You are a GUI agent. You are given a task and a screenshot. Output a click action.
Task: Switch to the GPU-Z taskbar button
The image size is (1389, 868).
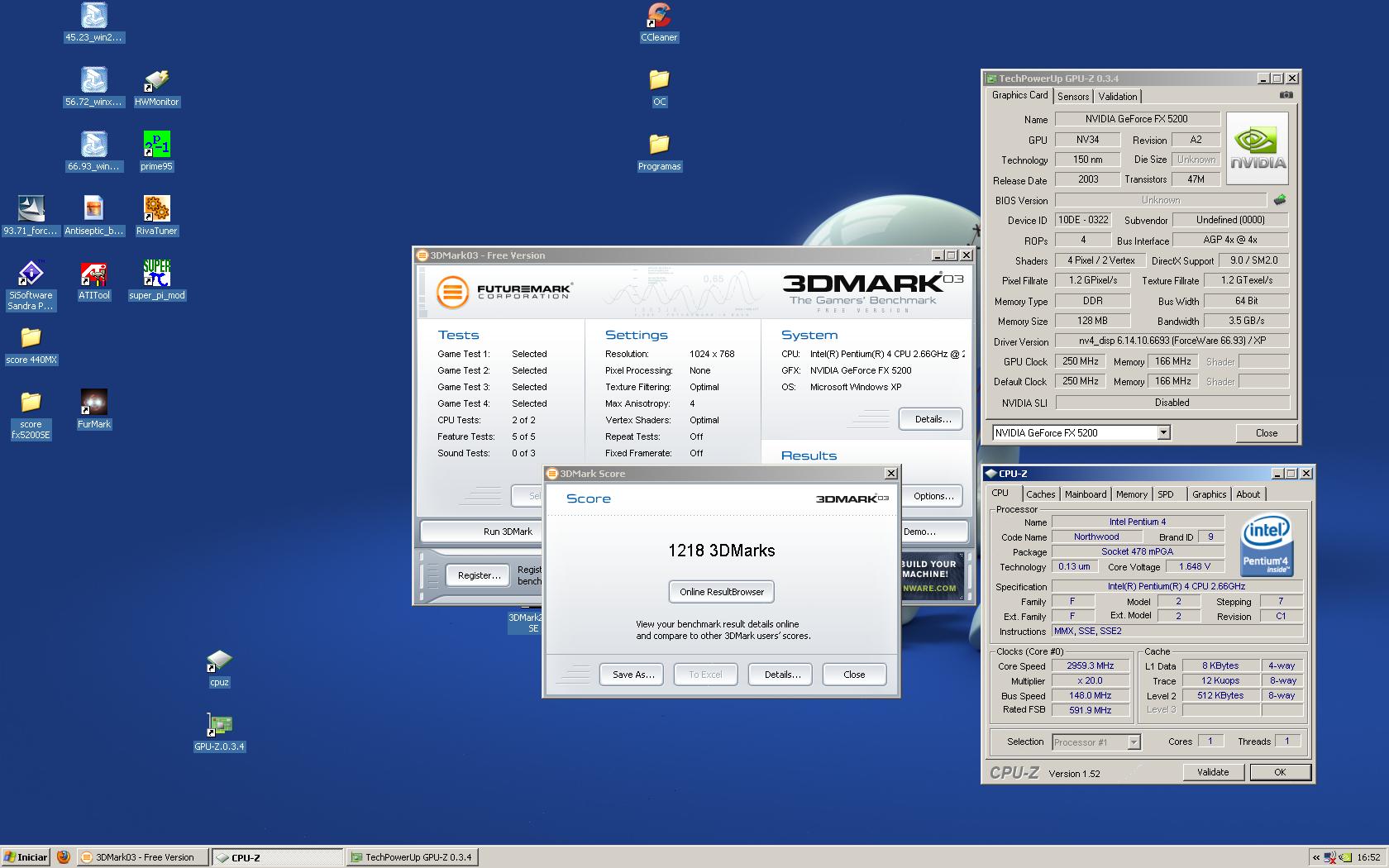pos(411,857)
